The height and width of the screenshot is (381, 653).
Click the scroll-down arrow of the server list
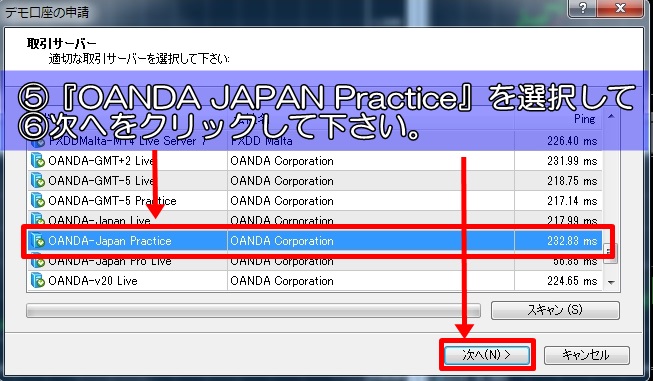(611, 282)
